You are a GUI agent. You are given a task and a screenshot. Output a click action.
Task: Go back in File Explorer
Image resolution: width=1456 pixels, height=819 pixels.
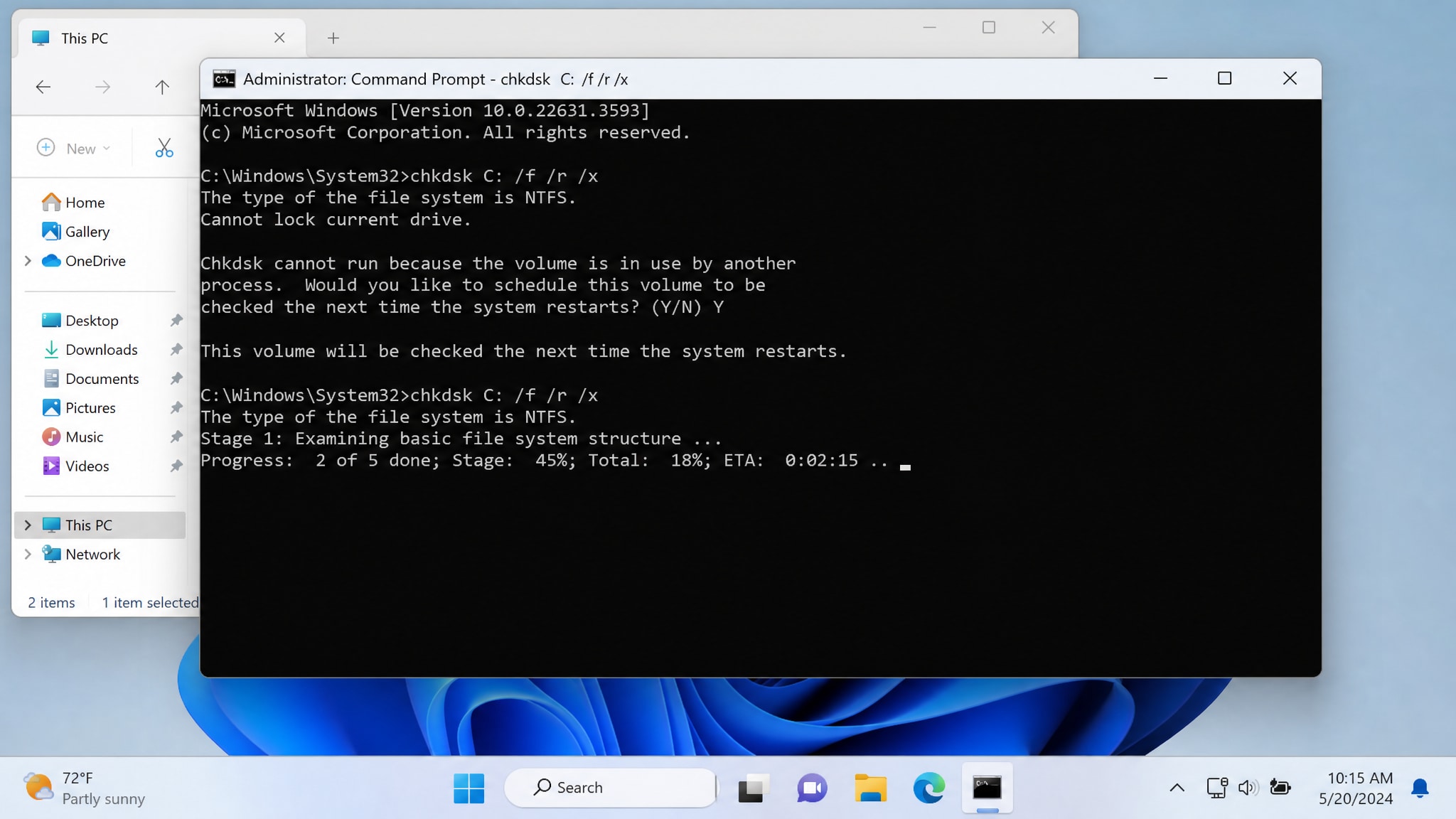point(43,87)
